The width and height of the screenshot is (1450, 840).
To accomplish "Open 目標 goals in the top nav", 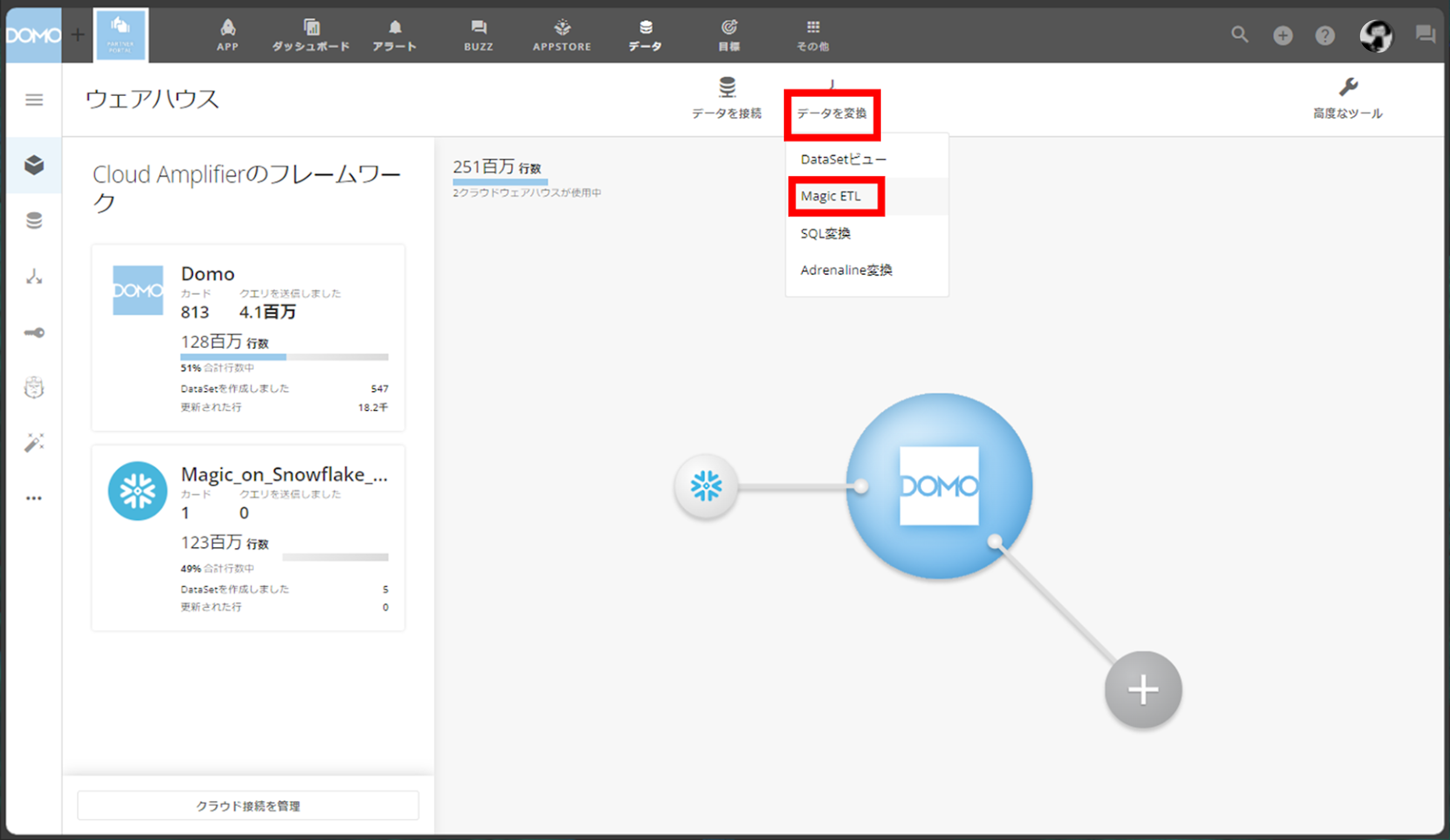I will [x=729, y=35].
